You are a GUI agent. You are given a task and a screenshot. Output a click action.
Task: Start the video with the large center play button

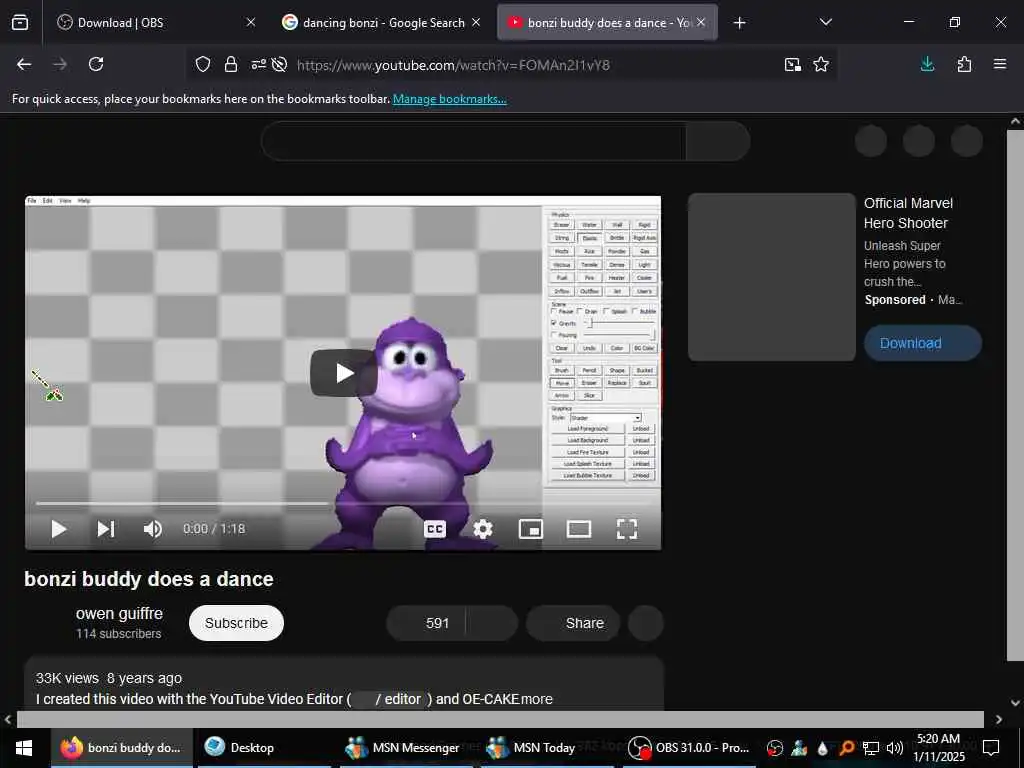(x=344, y=373)
